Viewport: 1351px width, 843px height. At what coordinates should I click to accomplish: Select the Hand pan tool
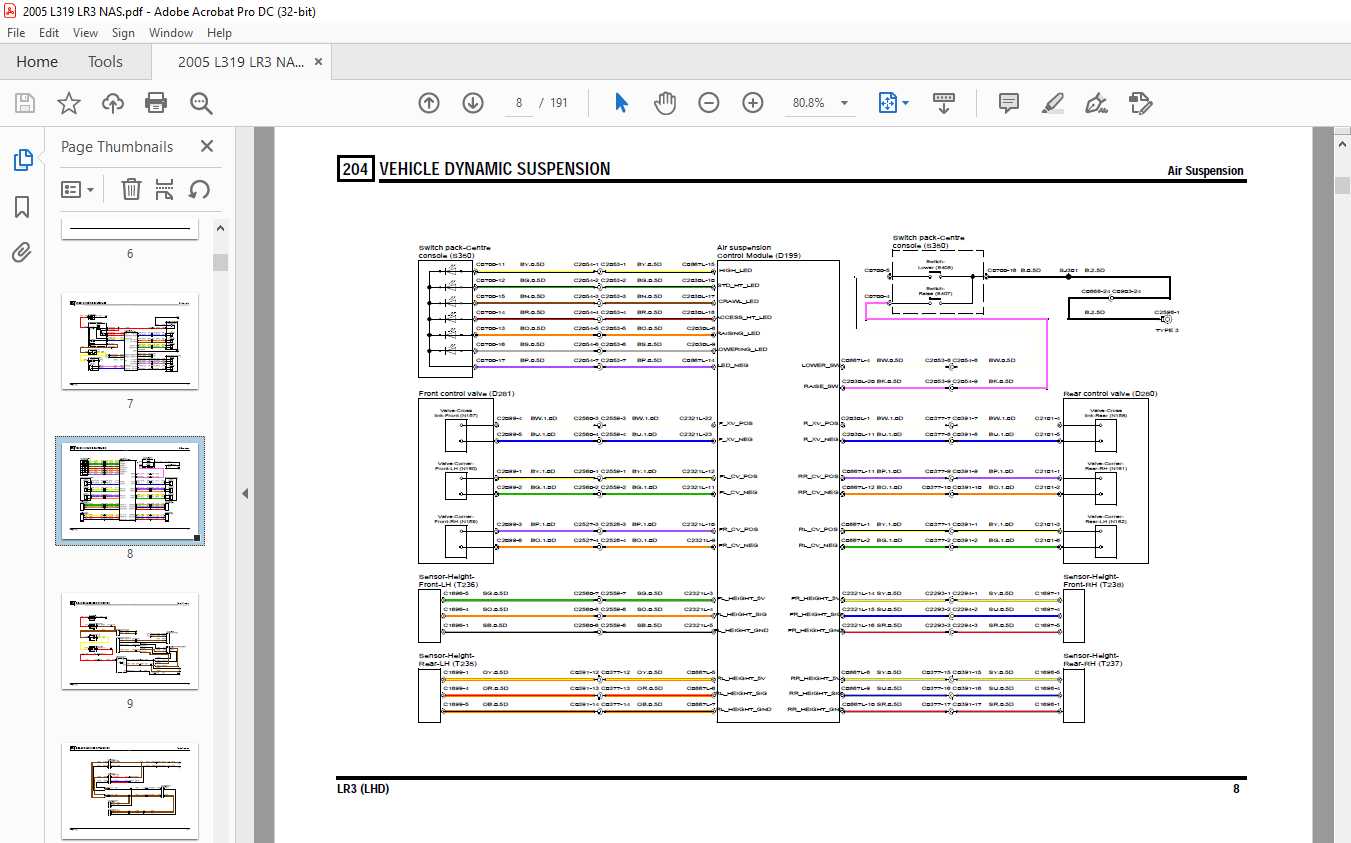pyautogui.click(x=665, y=103)
